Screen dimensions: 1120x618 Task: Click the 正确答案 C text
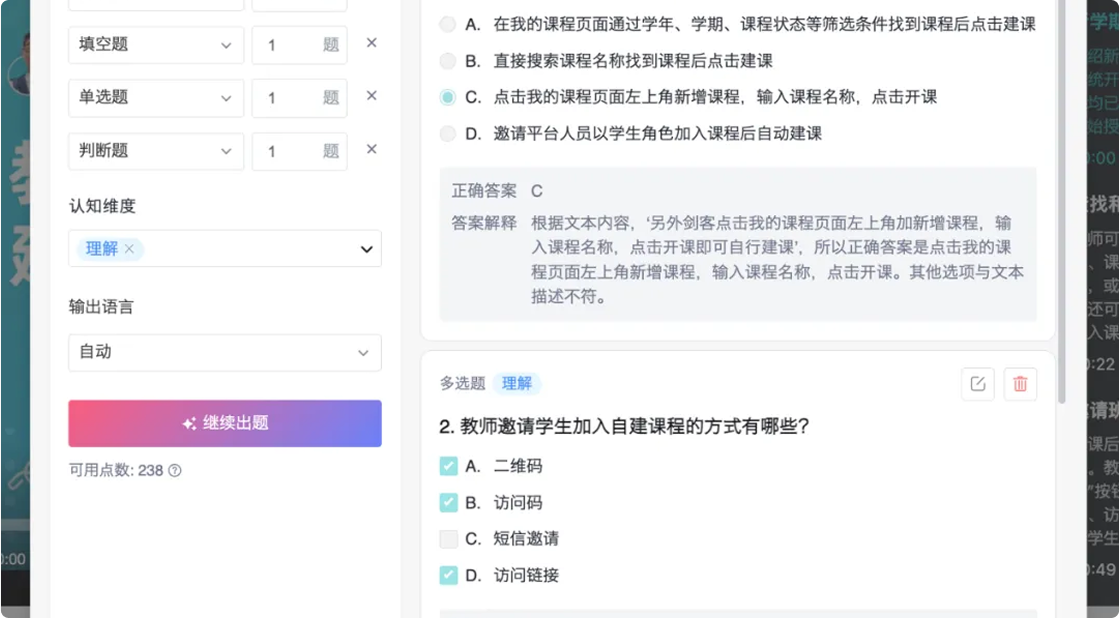coord(497,191)
